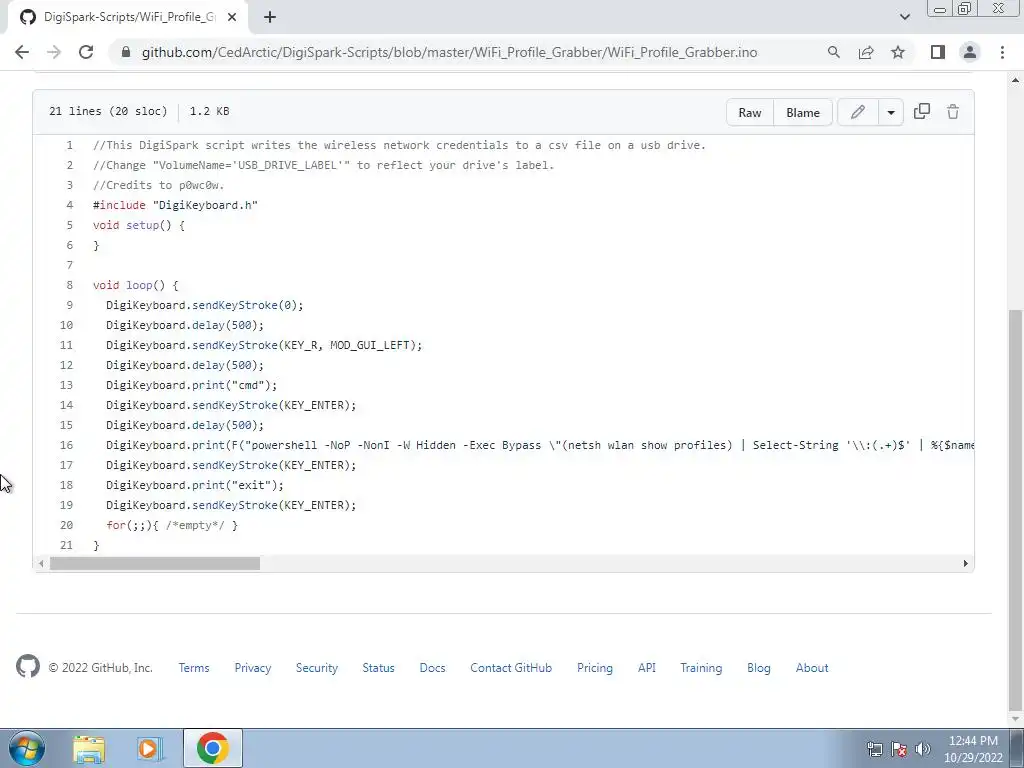This screenshot has width=1024, height=768.
Task: Click the DigiKeyboard.print("cmd") line
Action: [x=191, y=385]
